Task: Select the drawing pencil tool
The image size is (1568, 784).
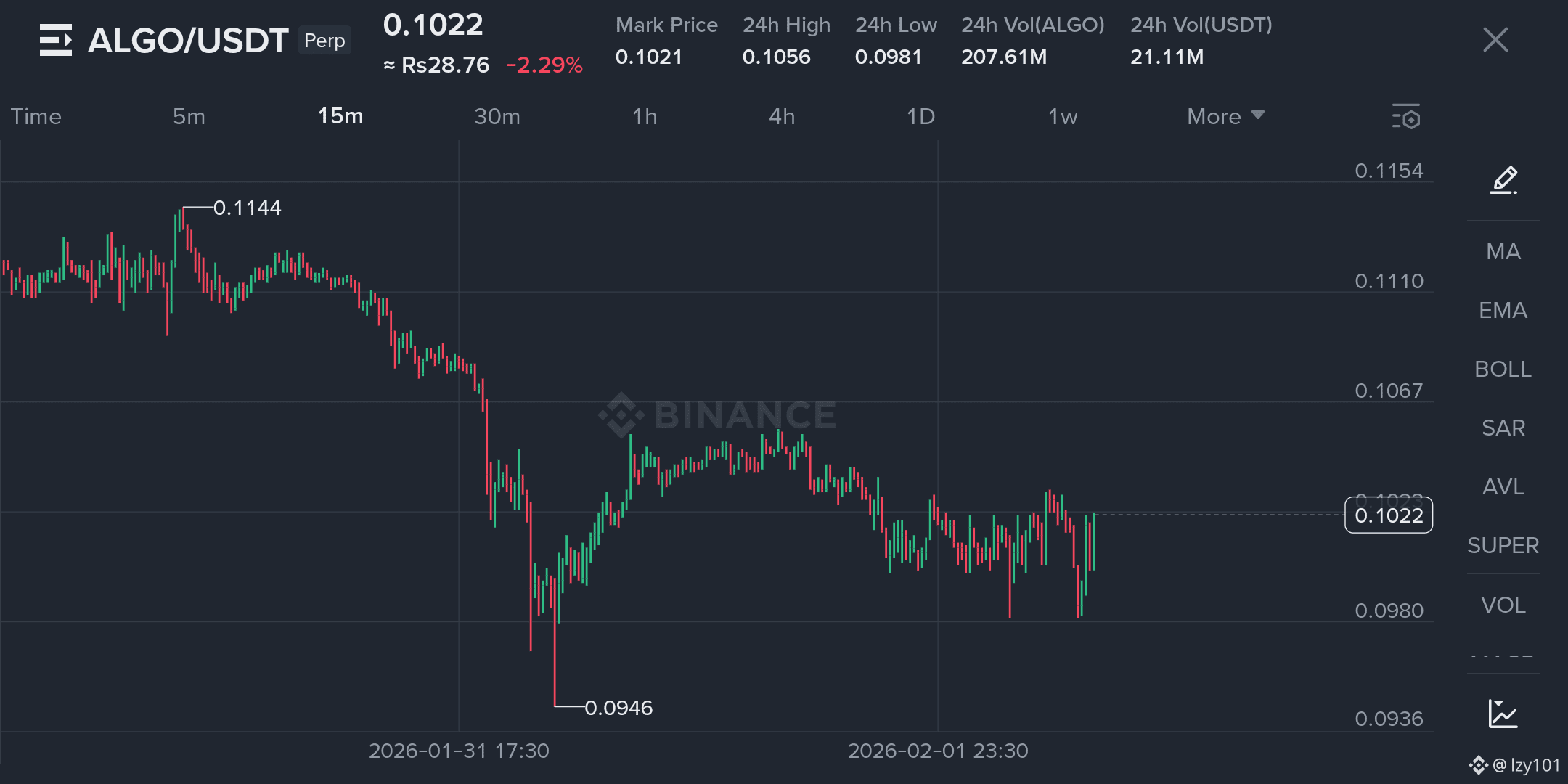Action: click(1503, 180)
